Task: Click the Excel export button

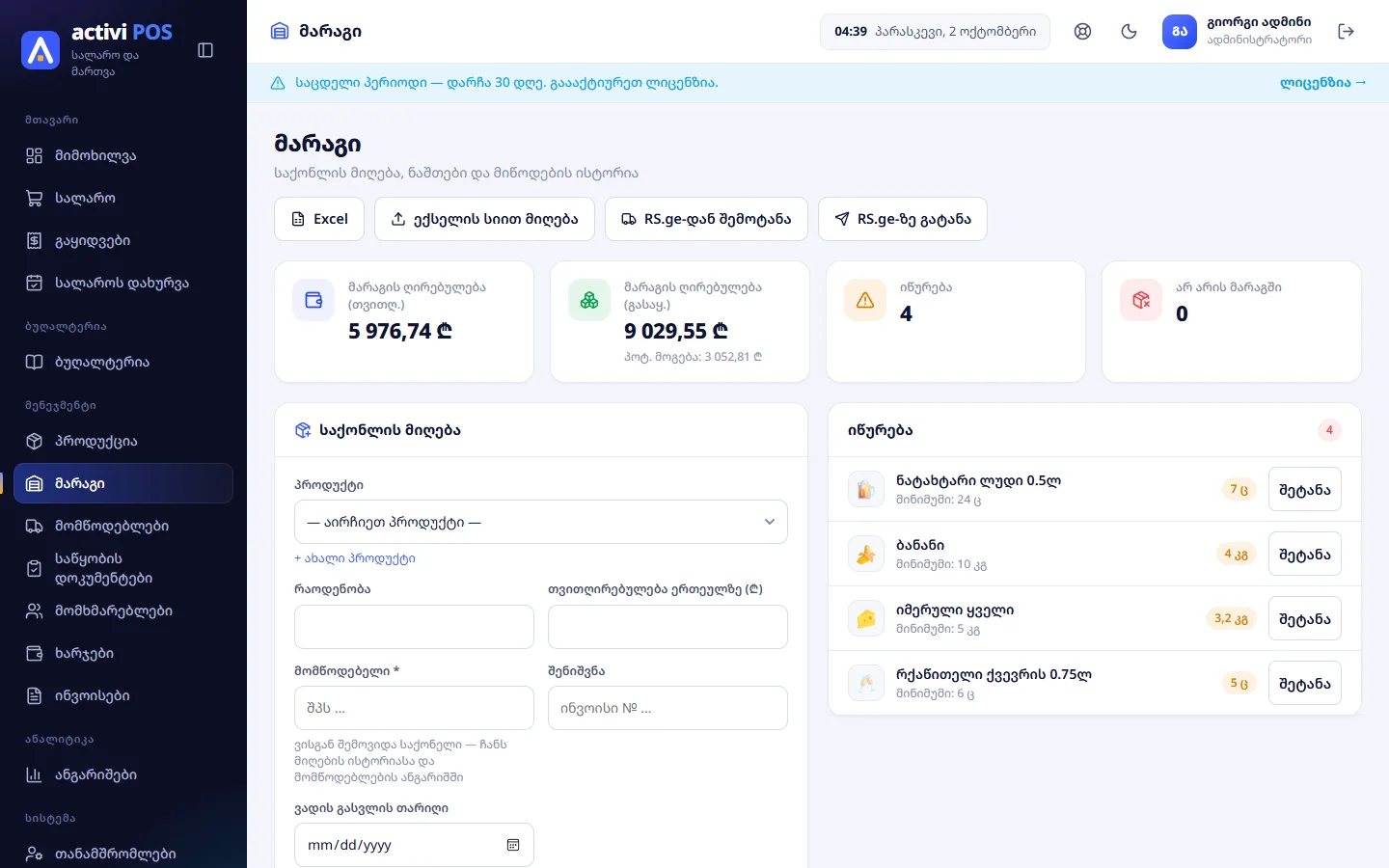Action: coord(319,219)
